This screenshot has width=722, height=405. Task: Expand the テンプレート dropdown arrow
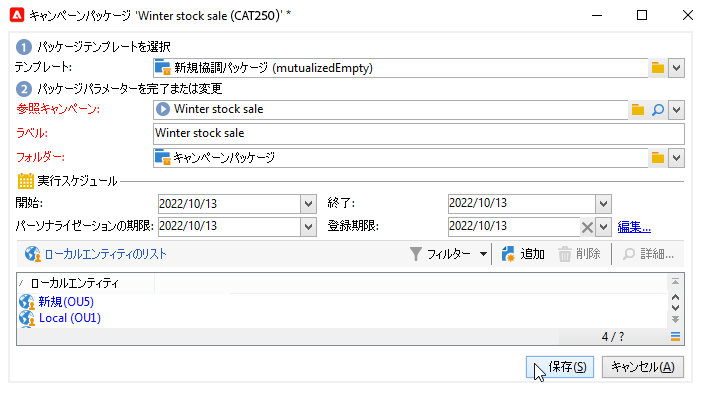point(676,67)
